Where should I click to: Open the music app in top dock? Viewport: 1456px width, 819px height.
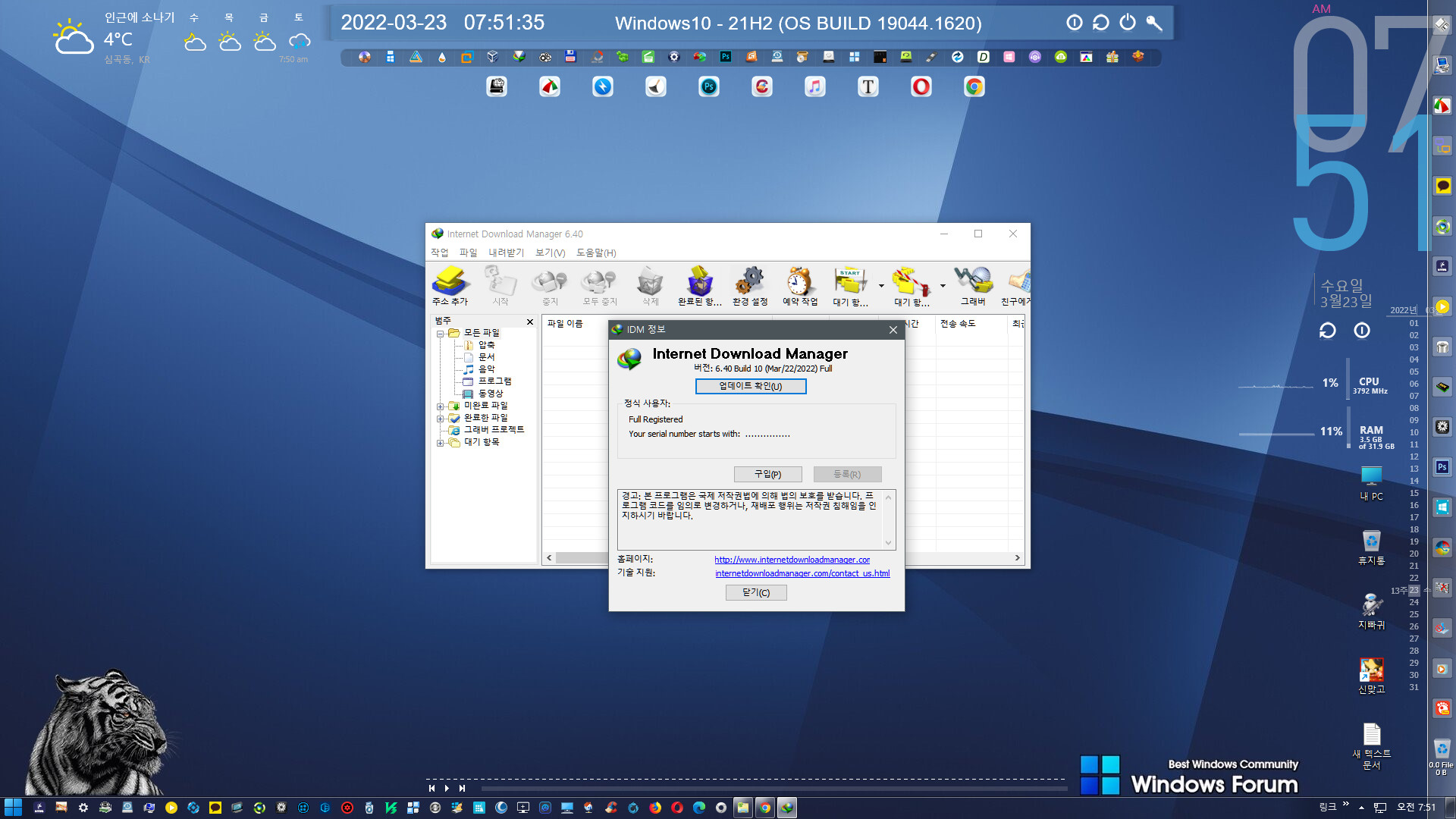point(815,86)
